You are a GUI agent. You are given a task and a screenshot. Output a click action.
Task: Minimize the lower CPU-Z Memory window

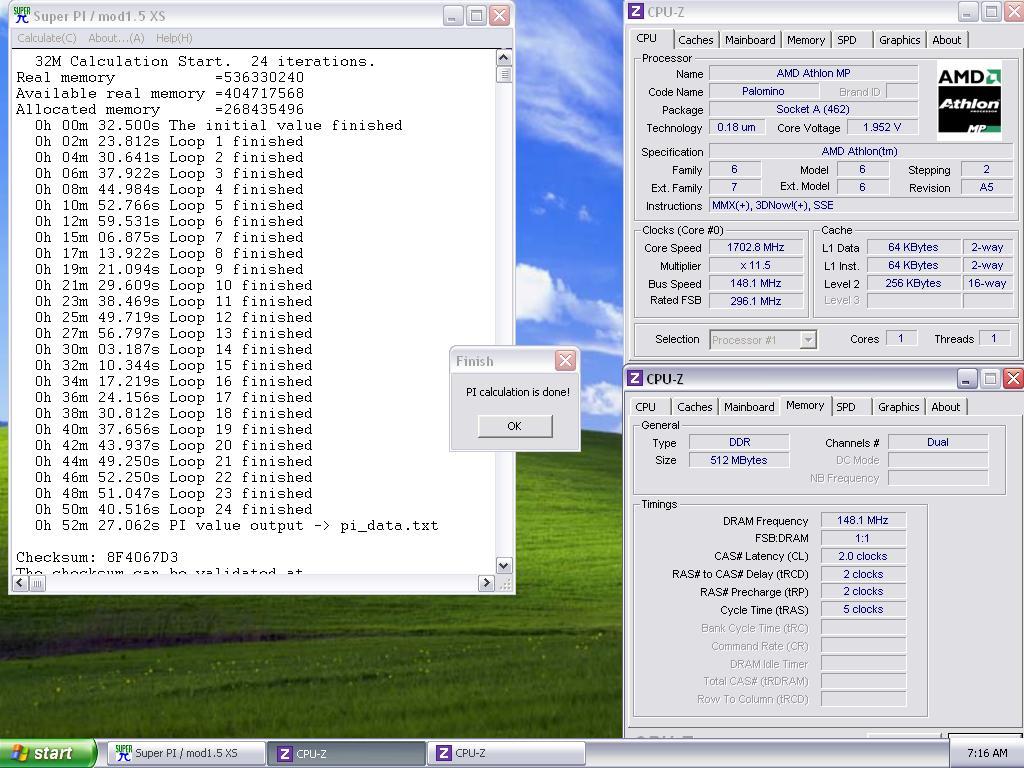pos(967,378)
